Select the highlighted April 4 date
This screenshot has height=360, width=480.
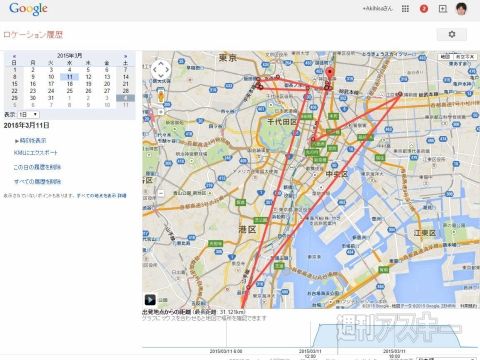click(126, 98)
